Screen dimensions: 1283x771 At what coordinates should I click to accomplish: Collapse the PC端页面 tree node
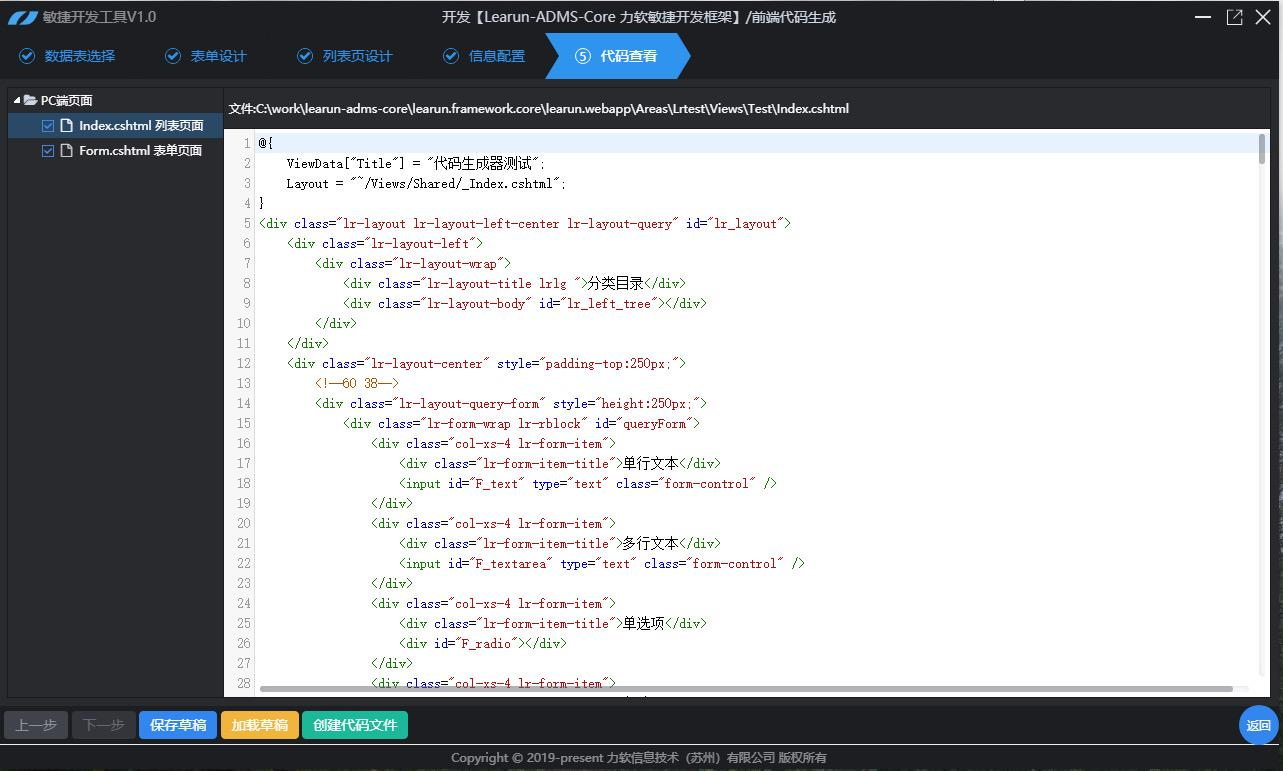(17, 100)
